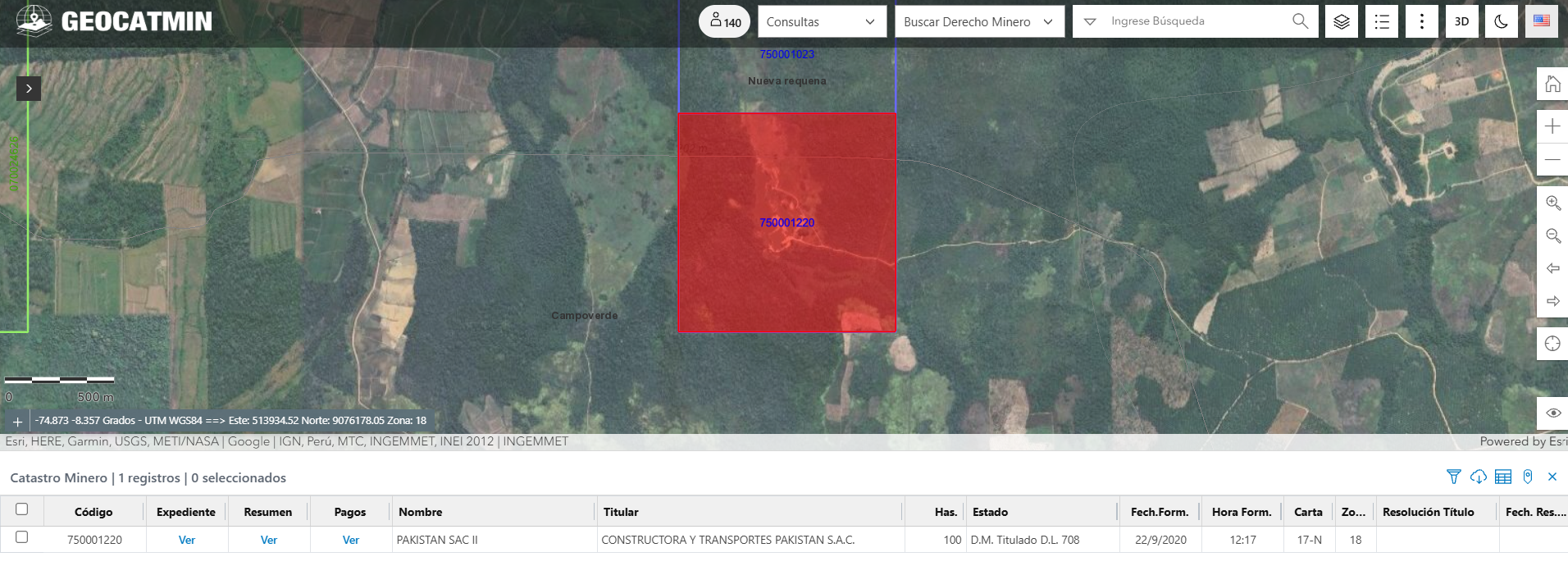The image size is (1568, 566).
Task: Close the Catastro Minero results panel
Action: tap(1552, 477)
